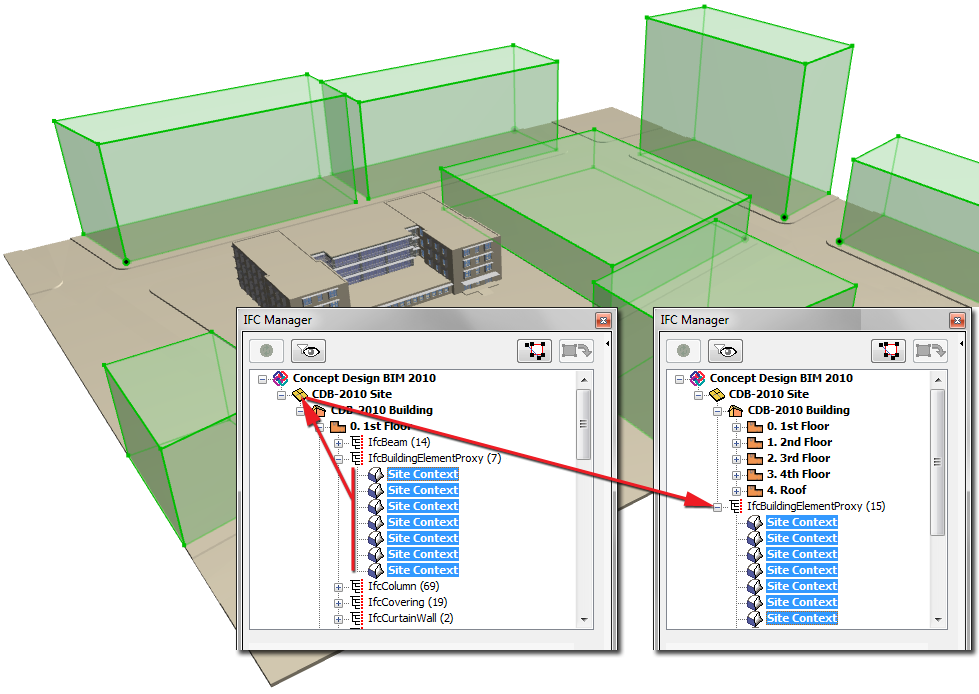Click the IfcBeam (14) type icon
This screenshot has height=694, width=979.
click(357, 442)
